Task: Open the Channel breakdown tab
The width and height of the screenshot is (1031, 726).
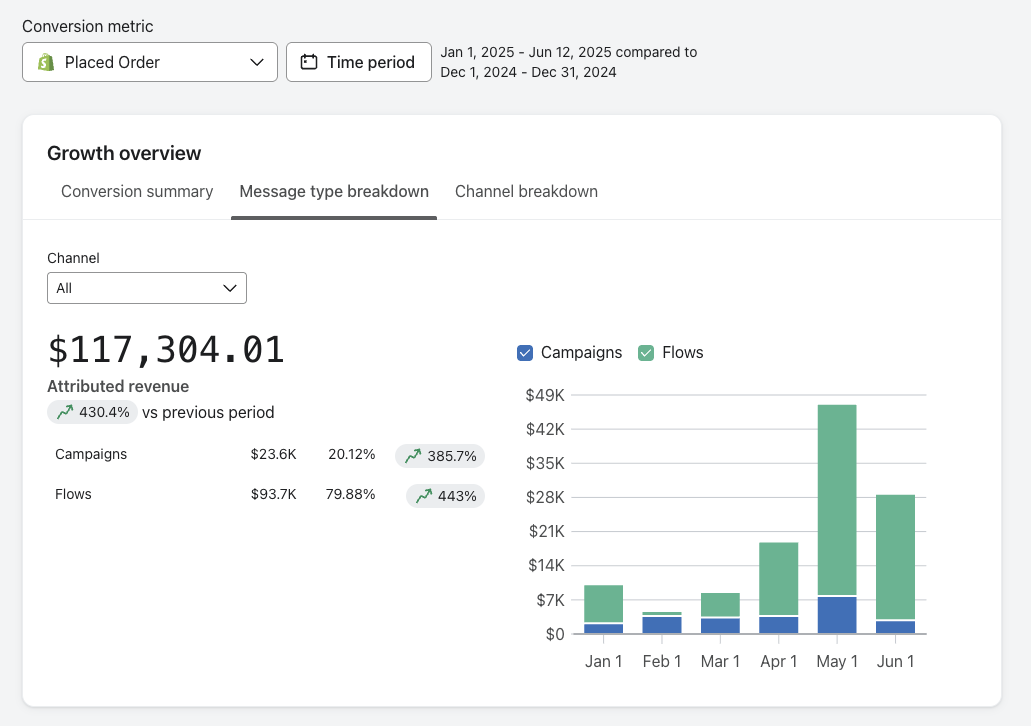Action: coord(526,191)
